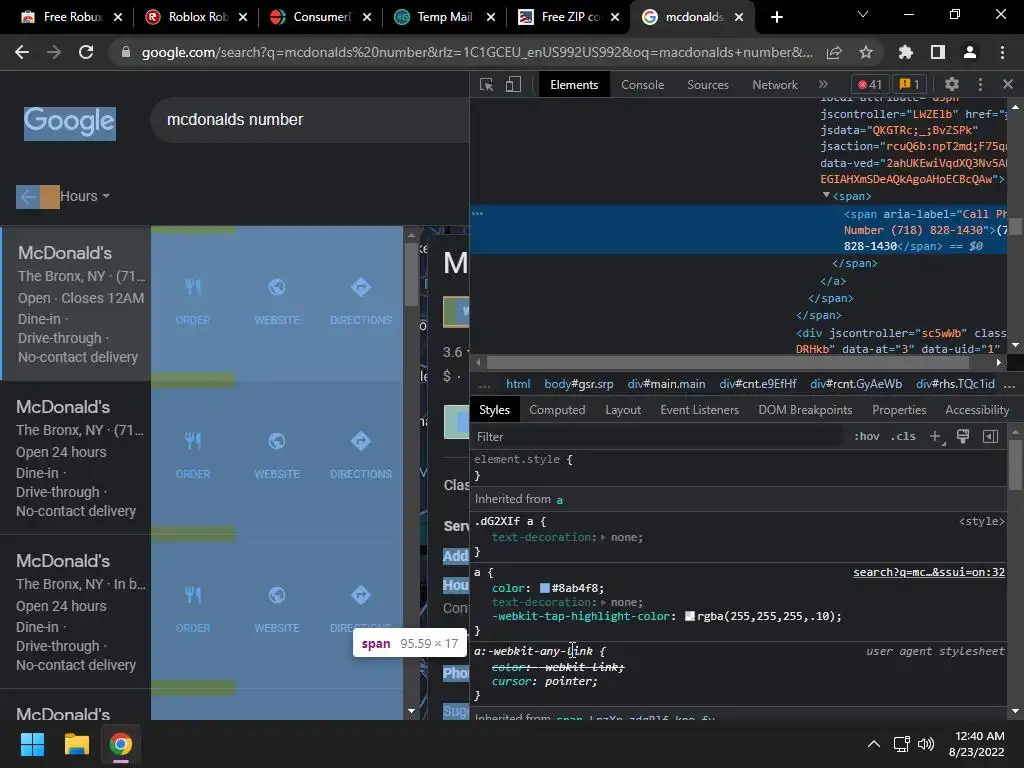Open File Explorer from the taskbar
Viewport: 1024px width, 768px height.
pyautogui.click(x=76, y=744)
